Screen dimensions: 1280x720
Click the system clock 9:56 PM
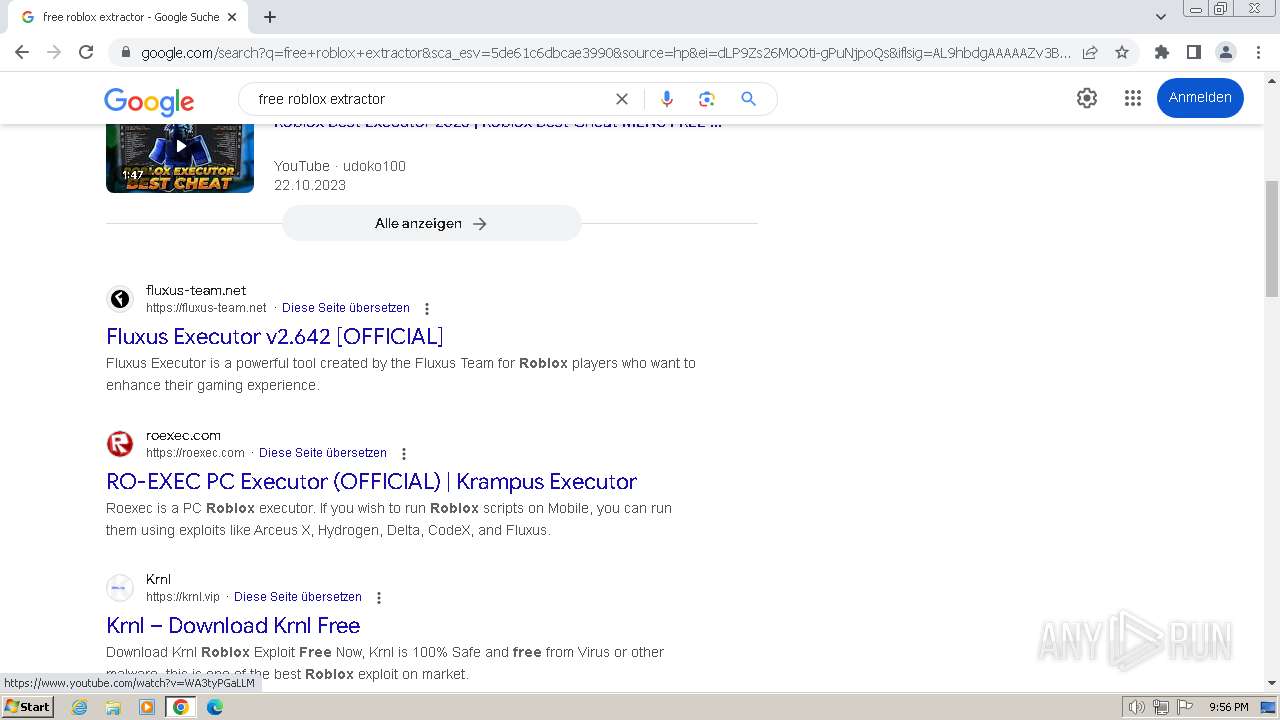point(1229,707)
